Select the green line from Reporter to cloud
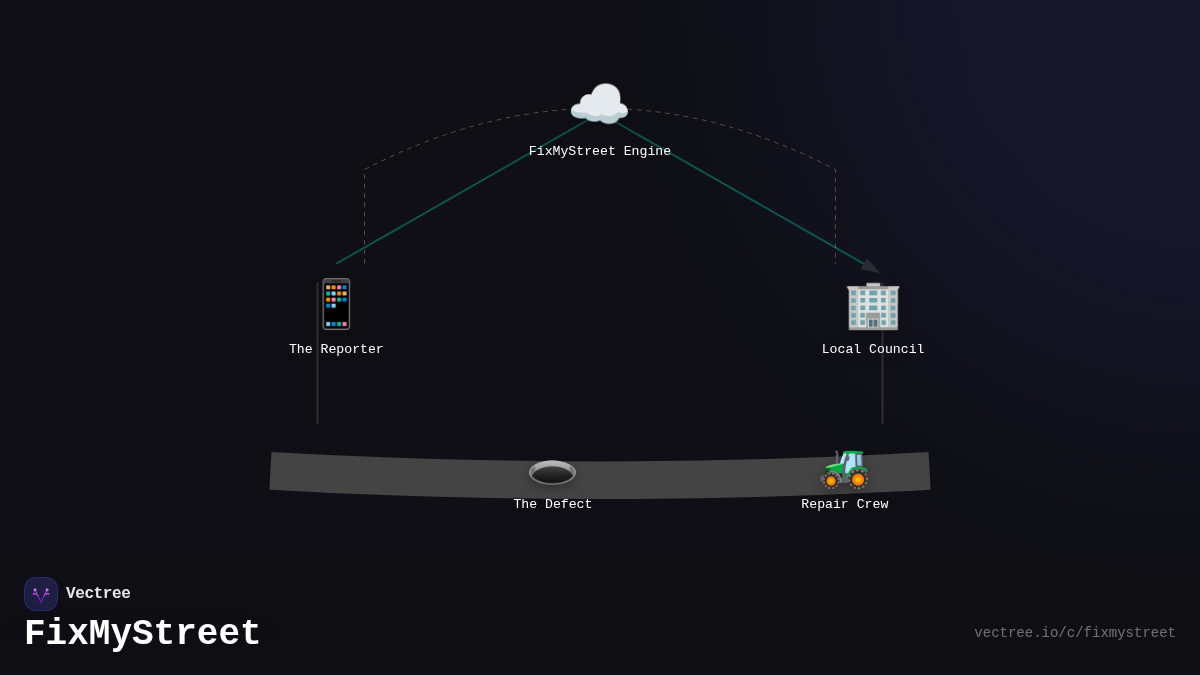This screenshot has height=675, width=1200. 460,192
